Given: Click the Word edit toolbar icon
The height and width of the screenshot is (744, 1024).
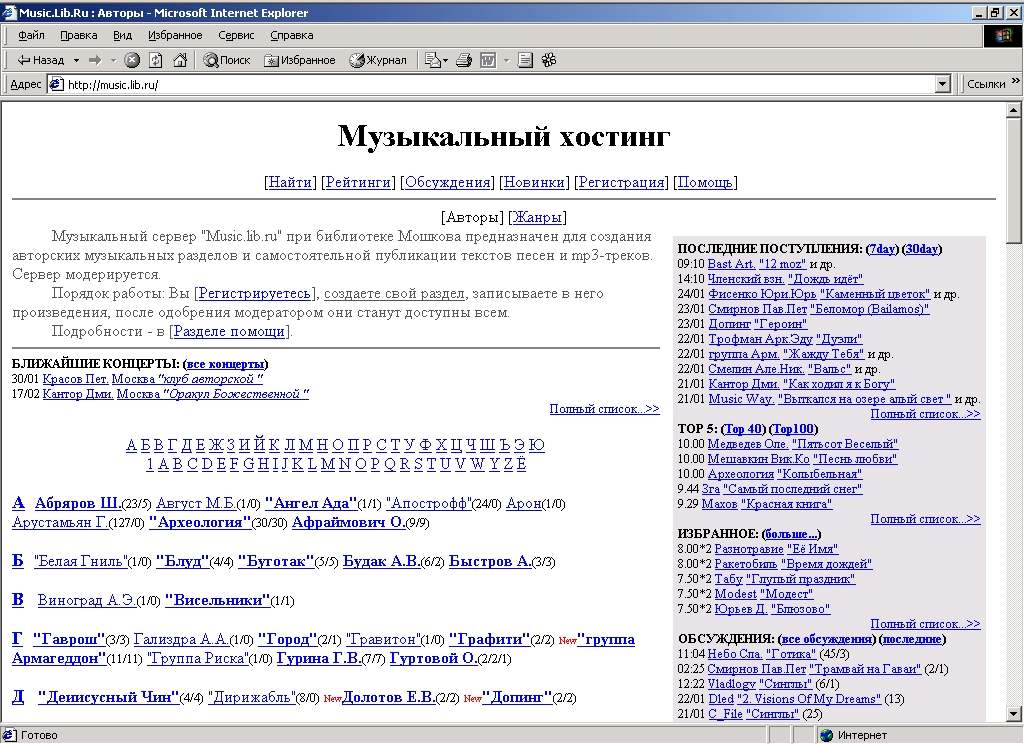Looking at the screenshot, I should [x=487, y=60].
